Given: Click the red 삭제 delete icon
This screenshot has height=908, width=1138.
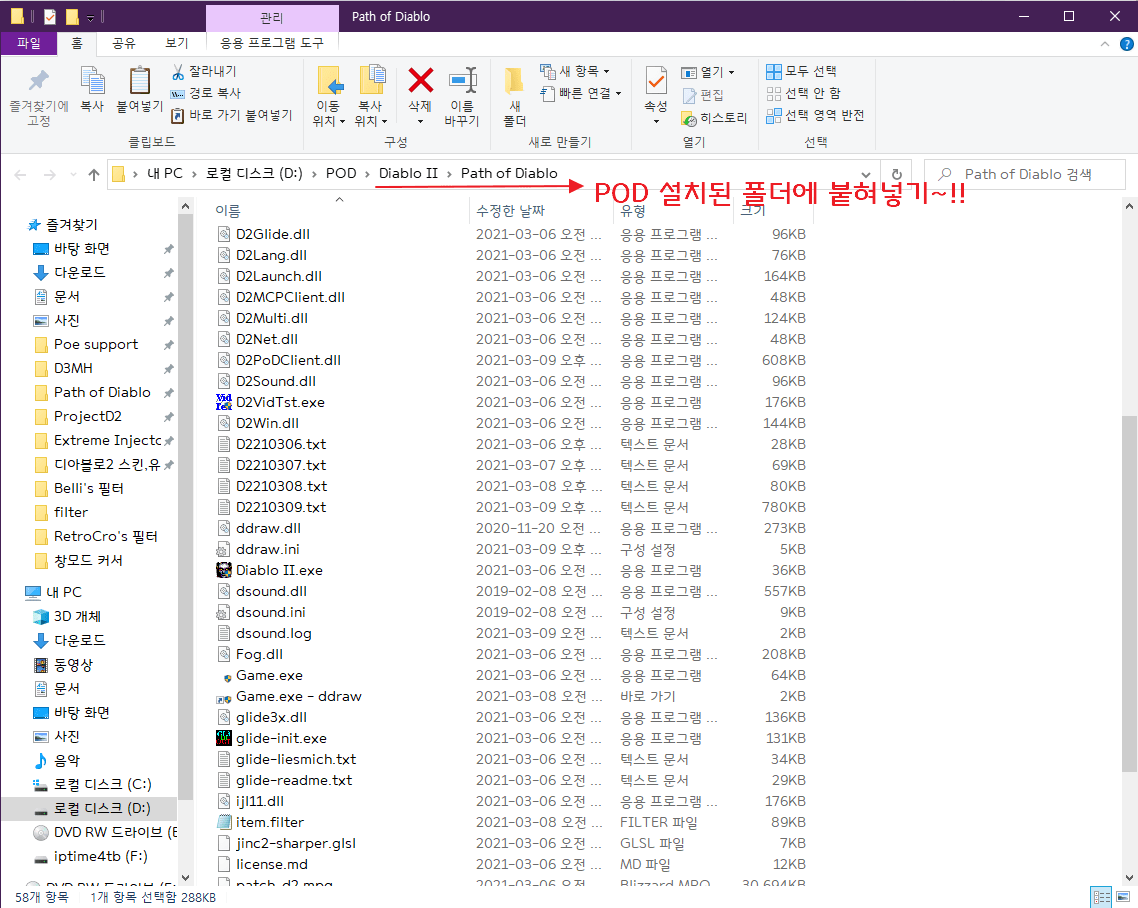Looking at the screenshot, I should 420,80.
